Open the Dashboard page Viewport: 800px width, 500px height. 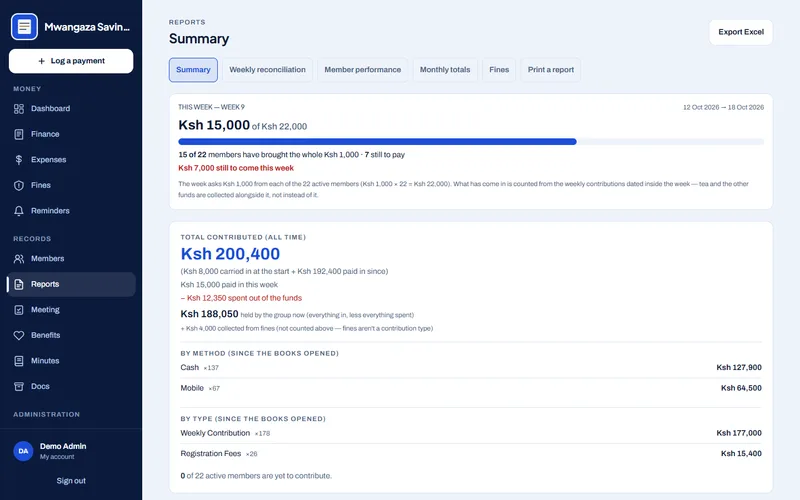(x=71, y=109)
